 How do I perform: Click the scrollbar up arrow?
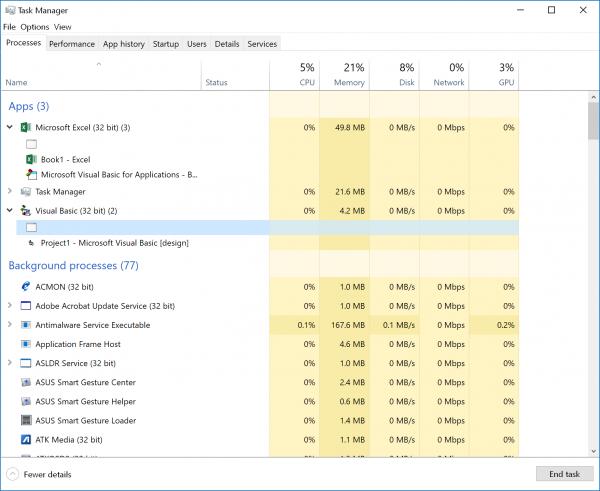593,97
